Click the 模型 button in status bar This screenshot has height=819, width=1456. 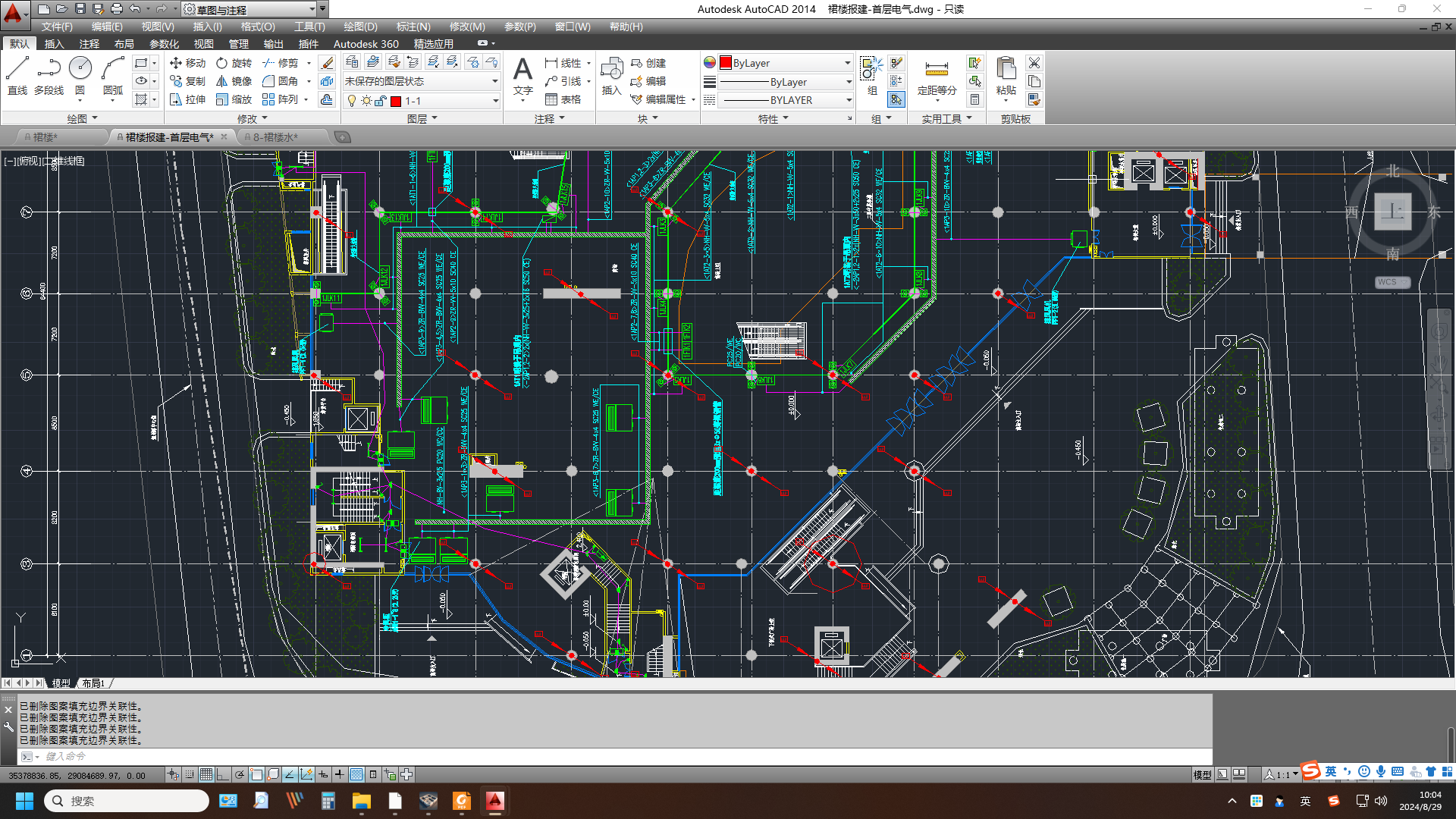coord(1202,774)
